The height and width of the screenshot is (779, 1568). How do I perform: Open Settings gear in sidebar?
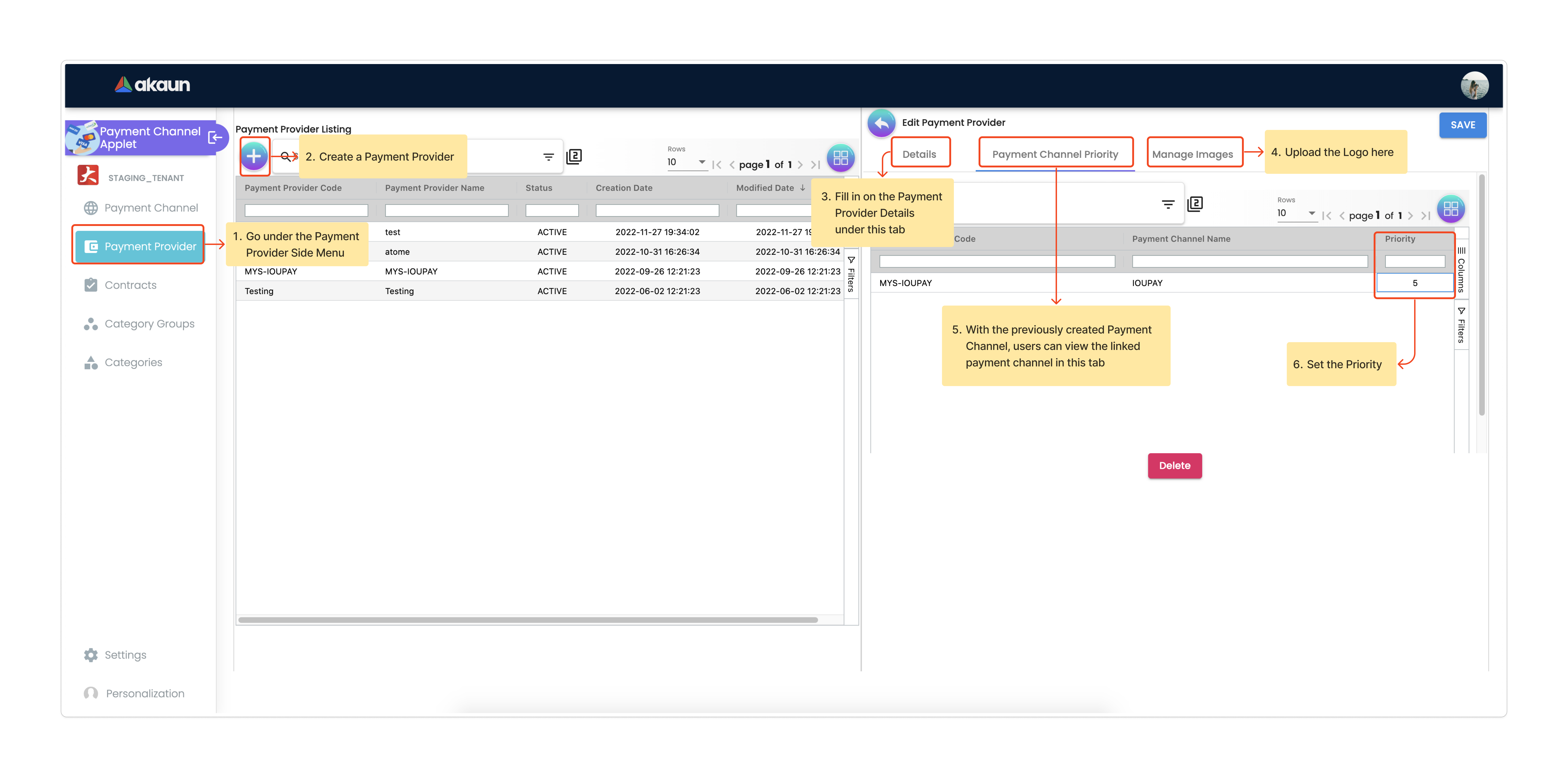(x=91, y=655)
